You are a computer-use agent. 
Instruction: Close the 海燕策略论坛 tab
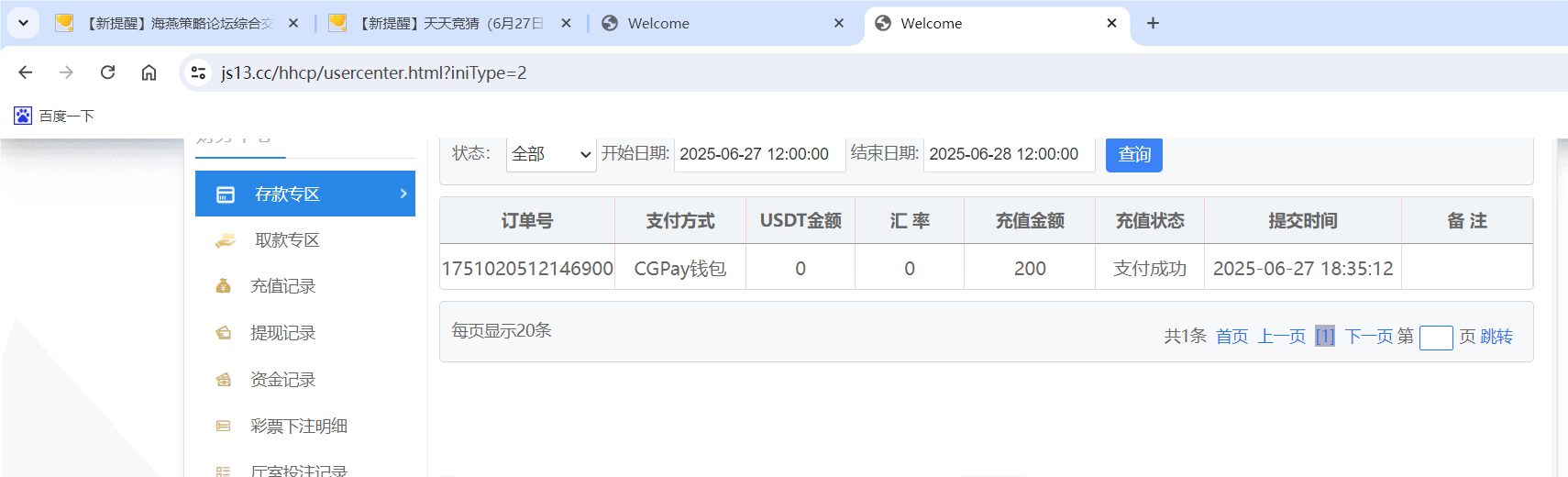tap(293, 23)
